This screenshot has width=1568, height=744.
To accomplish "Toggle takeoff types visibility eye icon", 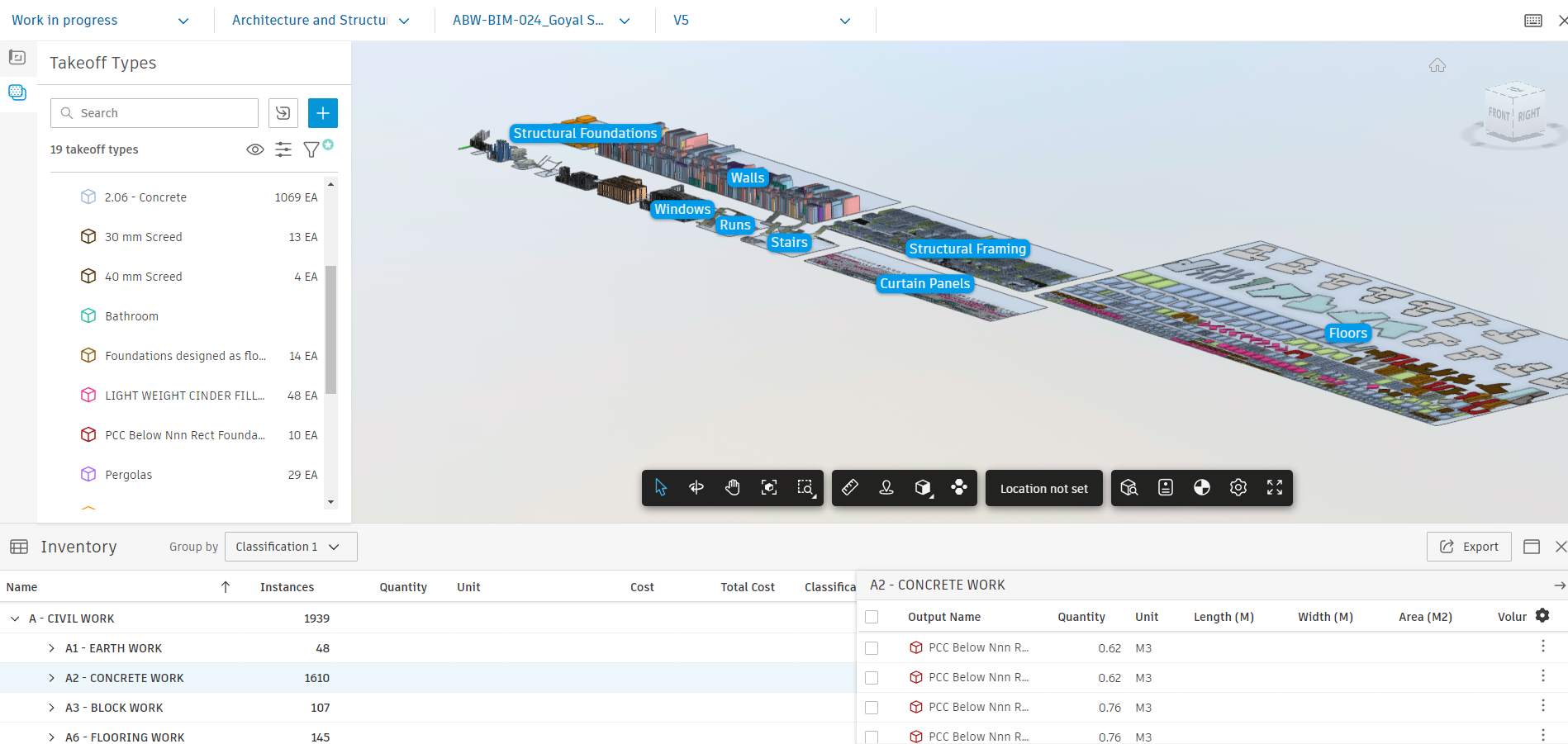I will coord(255,149).
